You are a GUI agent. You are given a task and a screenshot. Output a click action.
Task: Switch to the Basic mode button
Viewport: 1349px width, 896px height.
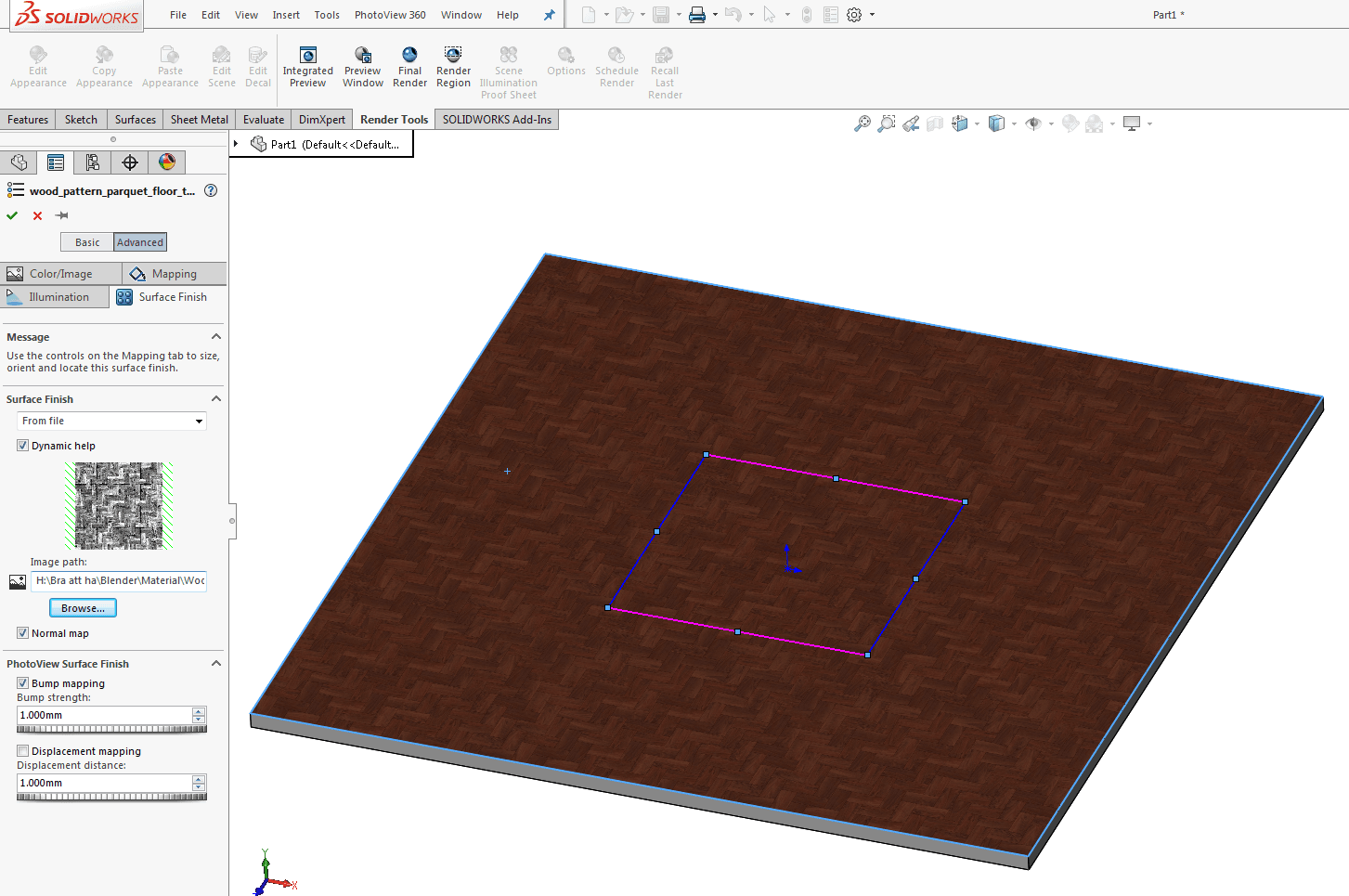pyautogui.click(x=87, y=242)
